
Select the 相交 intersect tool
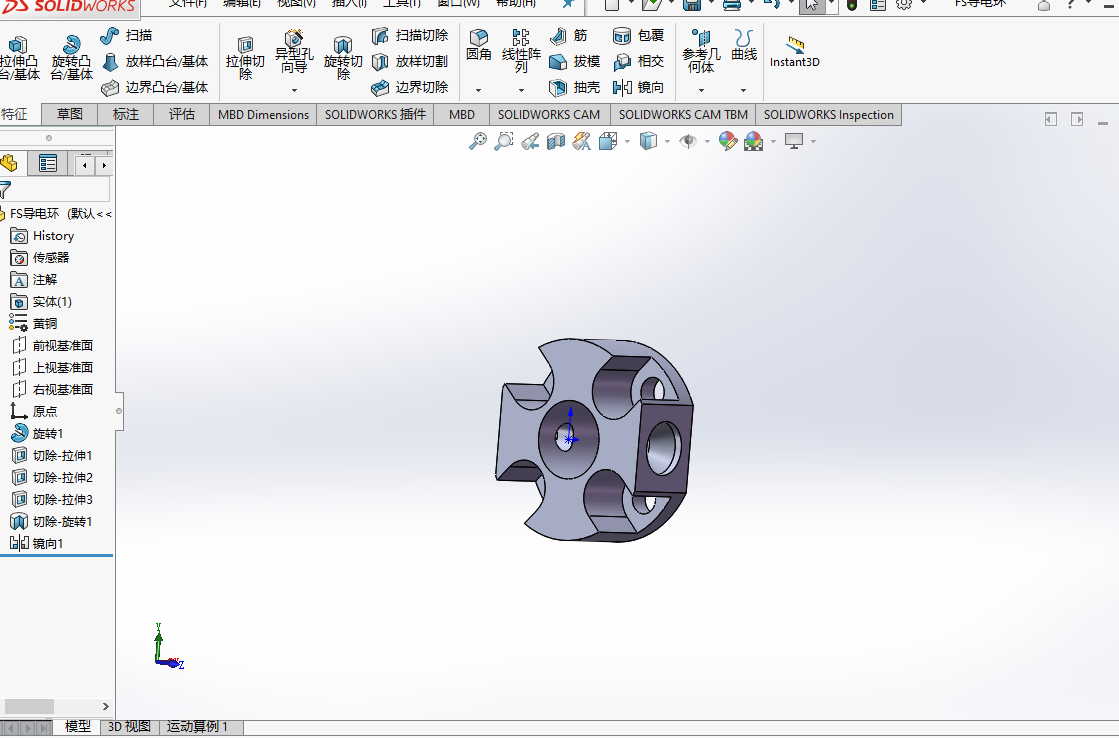638,61
